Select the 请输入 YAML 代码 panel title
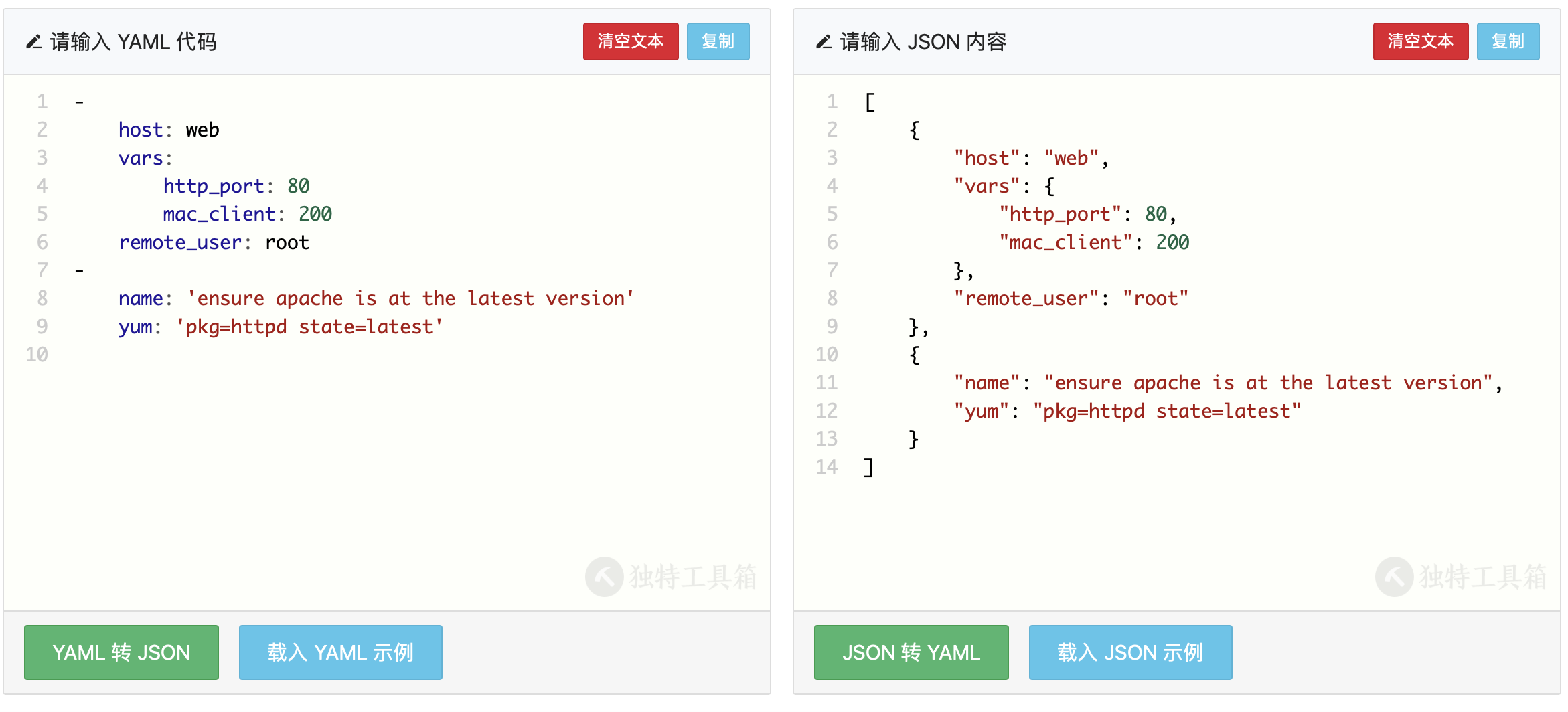 133,42
